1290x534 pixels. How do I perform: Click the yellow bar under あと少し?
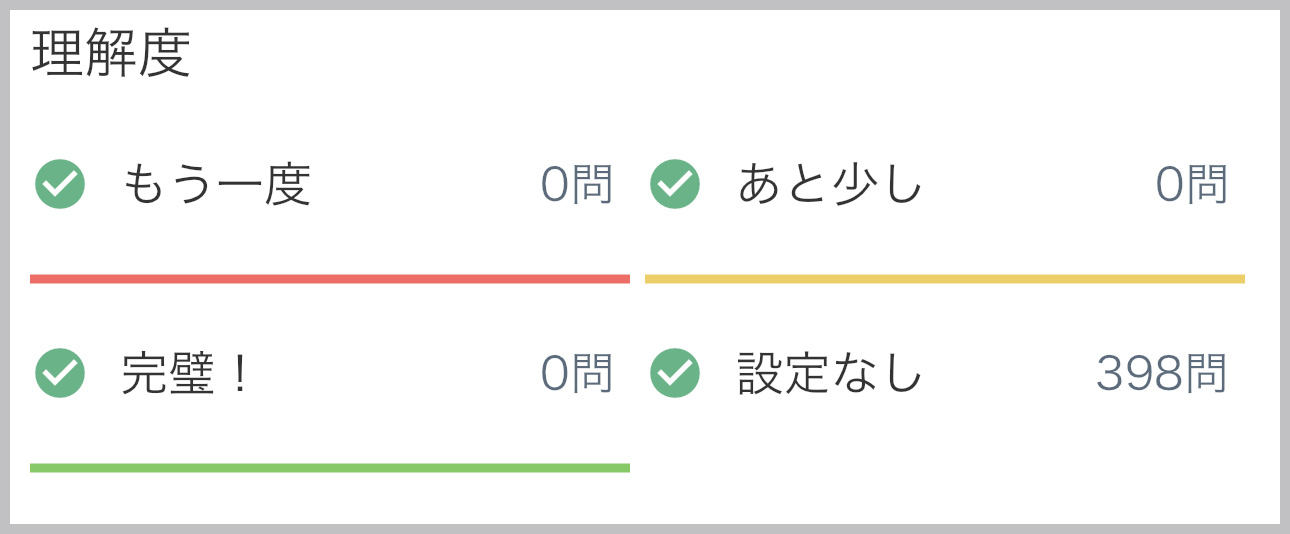click(x=945, y=279)
